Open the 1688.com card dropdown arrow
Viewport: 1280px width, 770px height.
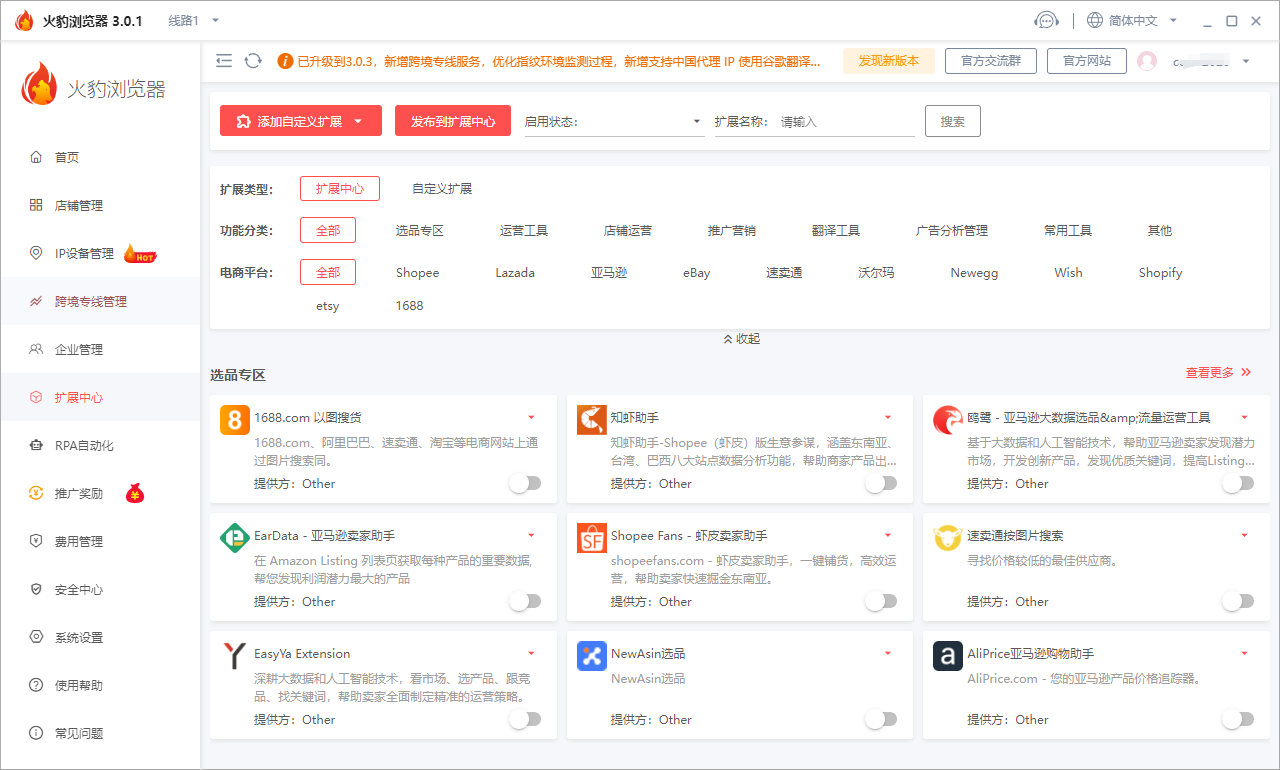tap(531, 417)
